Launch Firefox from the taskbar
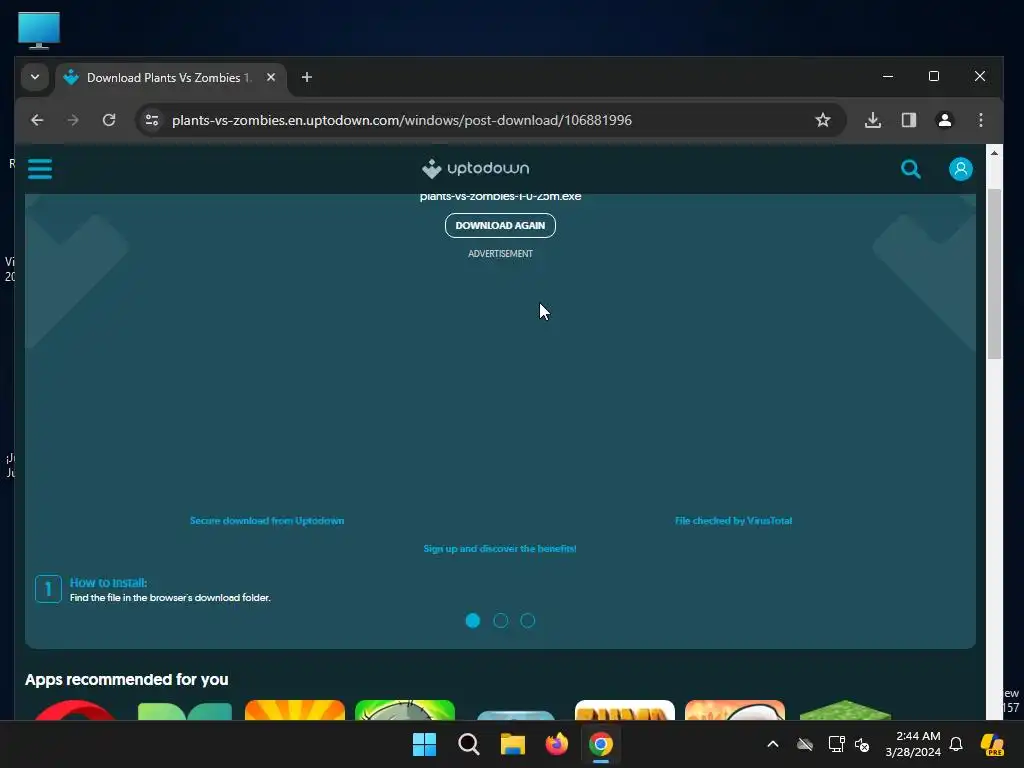This screenshot has width=1024, height=768. click(556, 744)
